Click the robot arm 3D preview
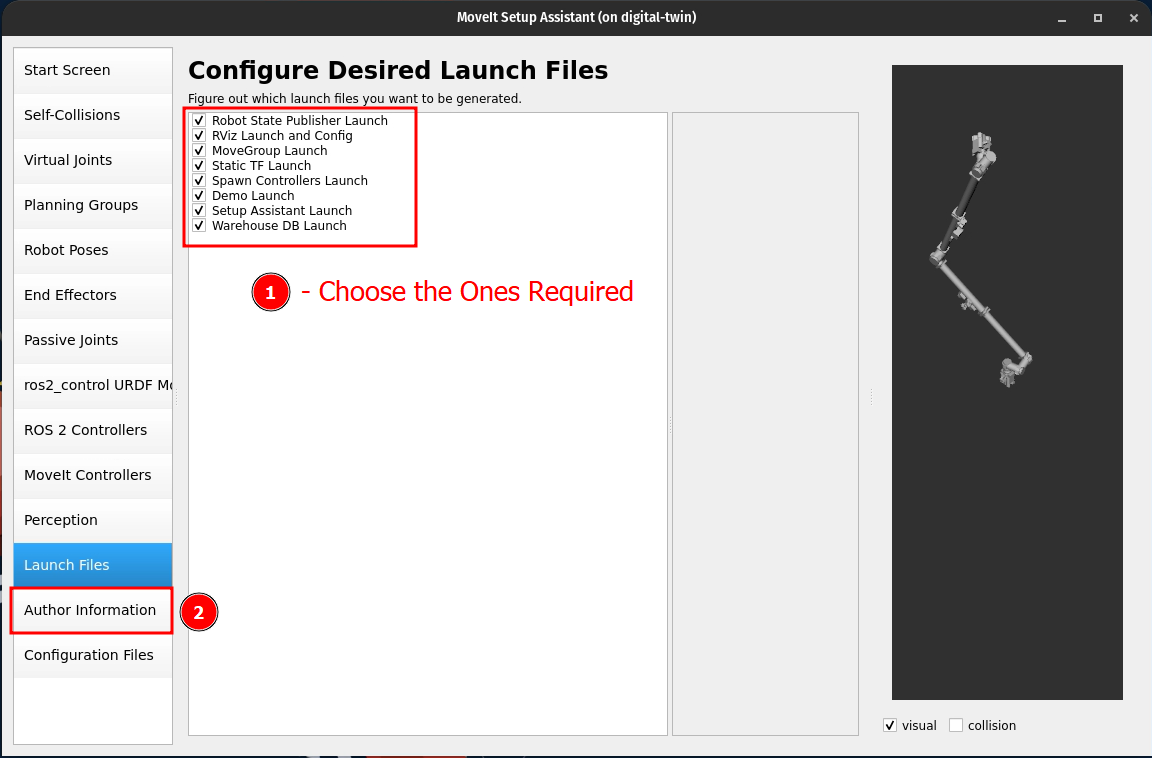This screenshot has width=1152, height=758. click(x=980, y=260)
